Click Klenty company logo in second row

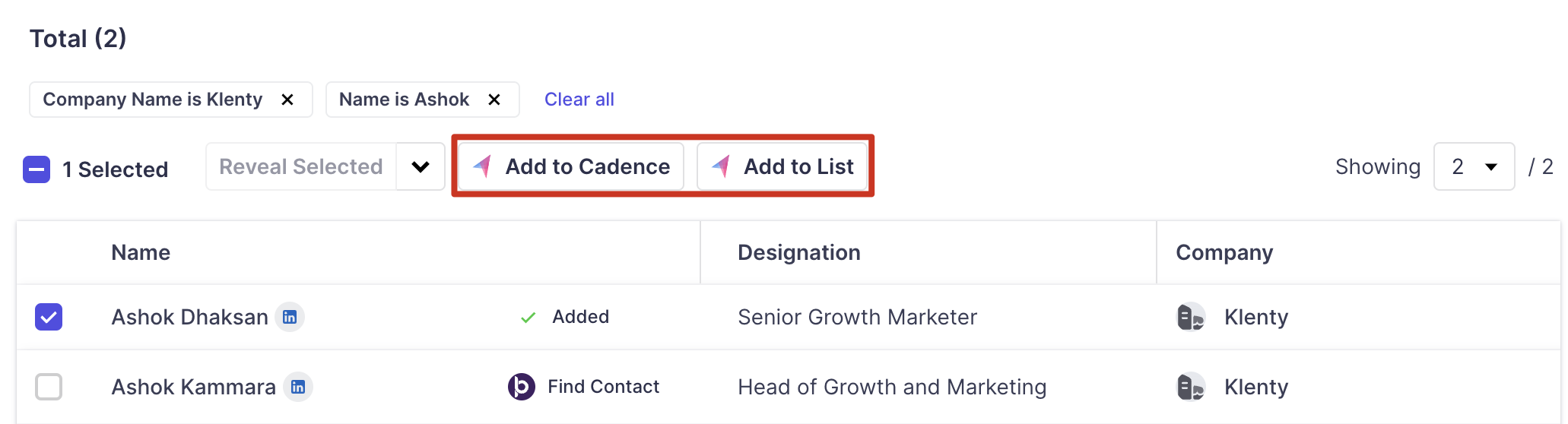point(1190,387)
